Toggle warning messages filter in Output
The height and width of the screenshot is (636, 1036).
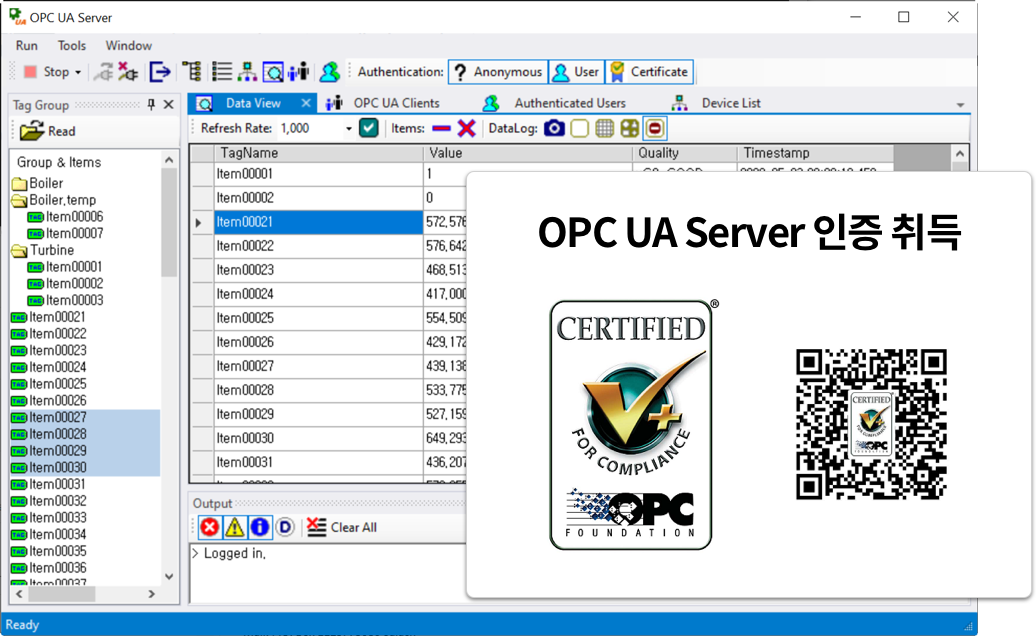235,527
